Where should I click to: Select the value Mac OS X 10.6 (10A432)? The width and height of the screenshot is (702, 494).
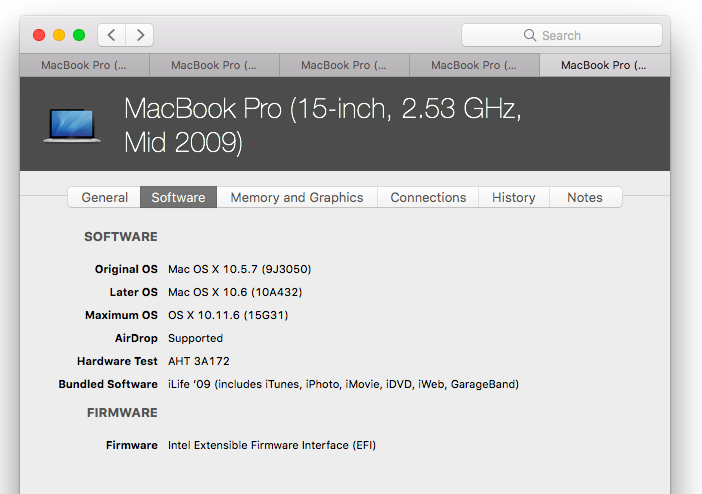pyautogui.click(x=235, y=292)
